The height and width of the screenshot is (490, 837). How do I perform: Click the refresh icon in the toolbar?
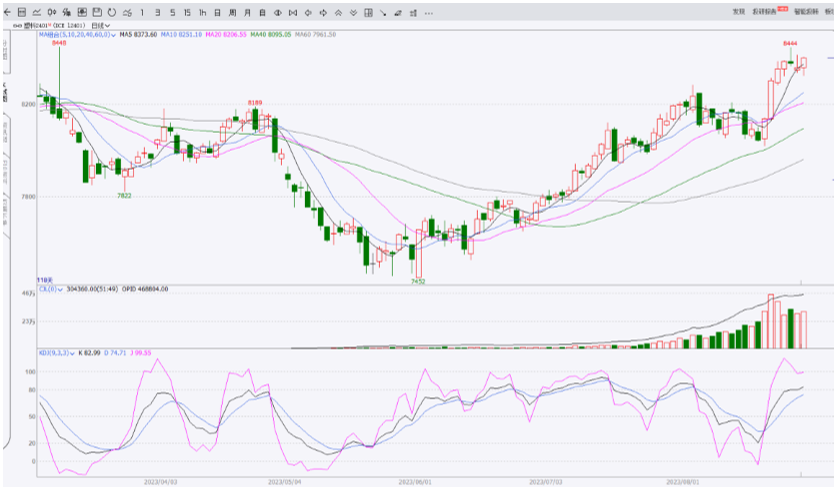click(x=112, y=12)
